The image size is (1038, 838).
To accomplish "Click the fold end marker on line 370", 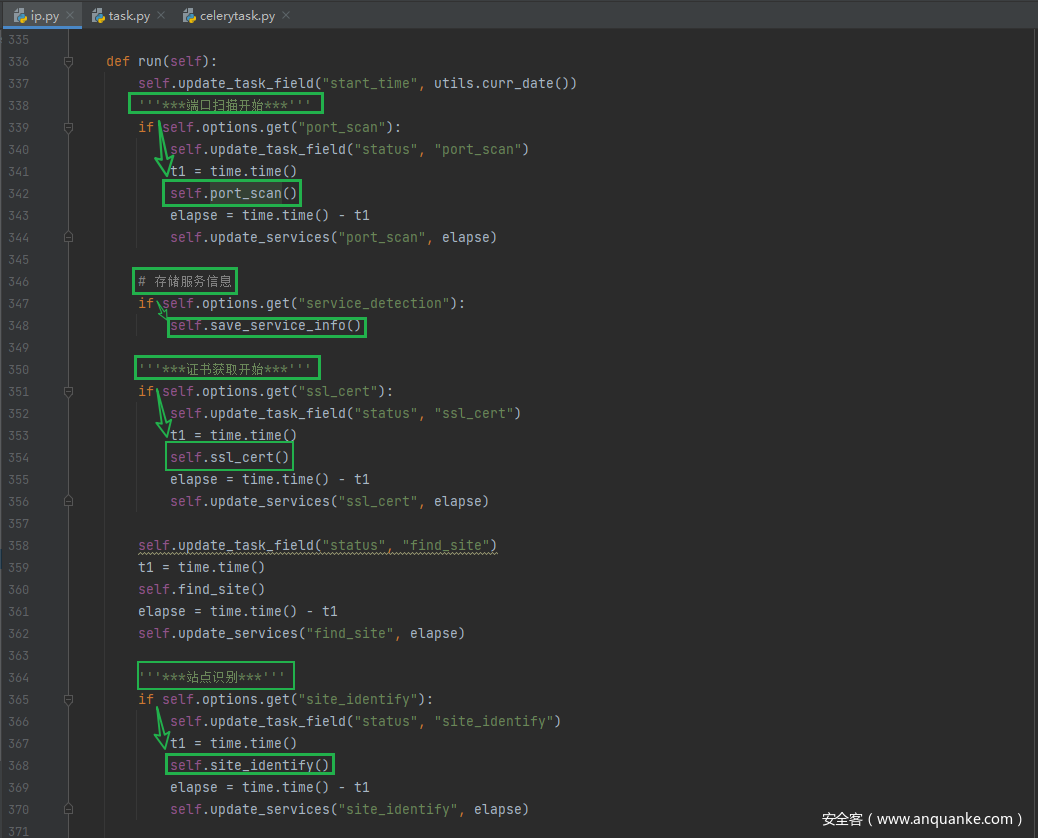I will coord(68,810).
